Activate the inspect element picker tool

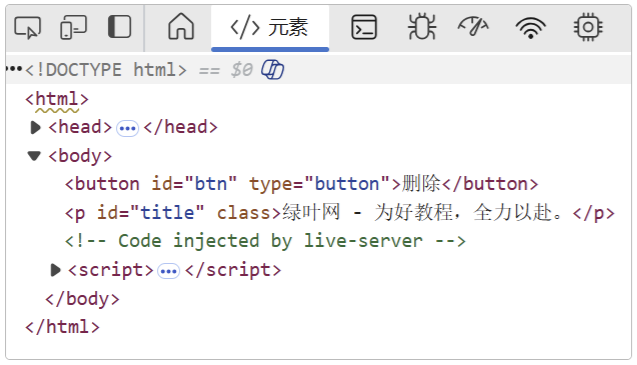28,28
